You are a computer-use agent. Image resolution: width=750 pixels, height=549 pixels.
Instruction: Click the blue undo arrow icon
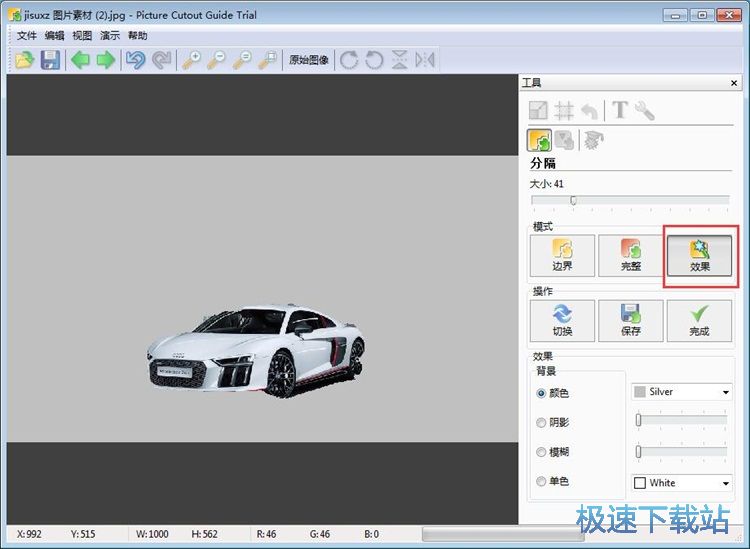[135, 60]
